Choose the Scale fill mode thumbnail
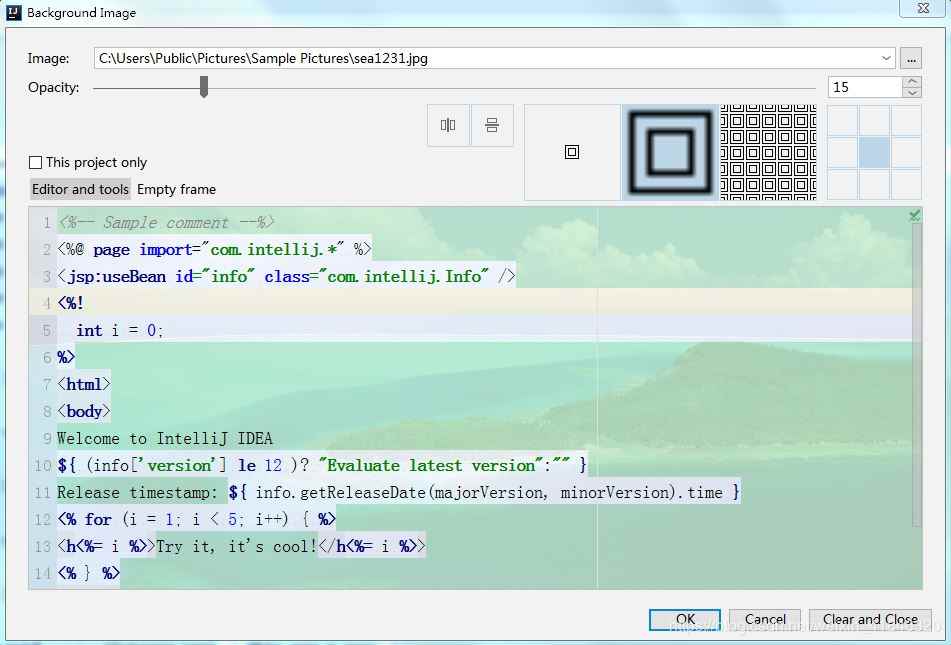951x645 pixels. (x=669, y=151)
